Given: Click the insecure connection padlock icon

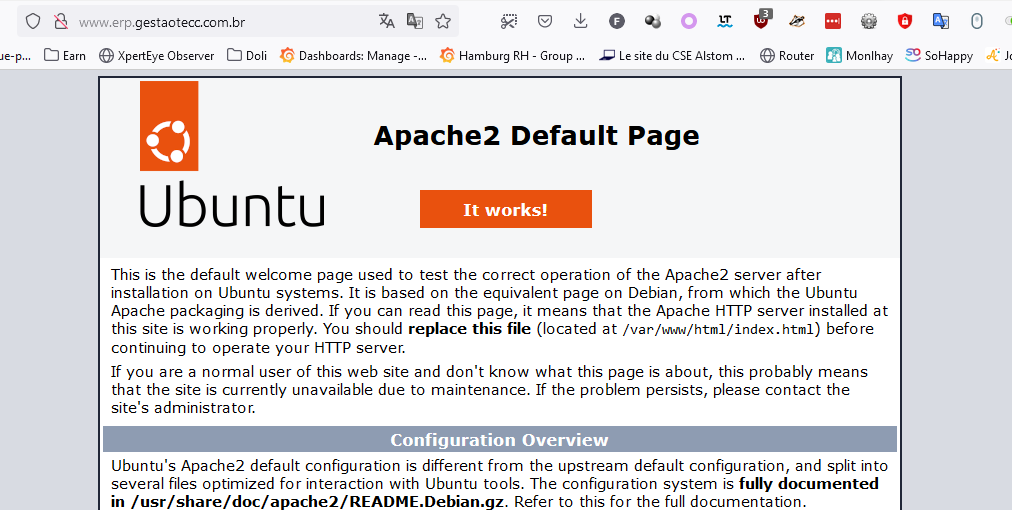Looking at the screenshot, I should point(61,21).
